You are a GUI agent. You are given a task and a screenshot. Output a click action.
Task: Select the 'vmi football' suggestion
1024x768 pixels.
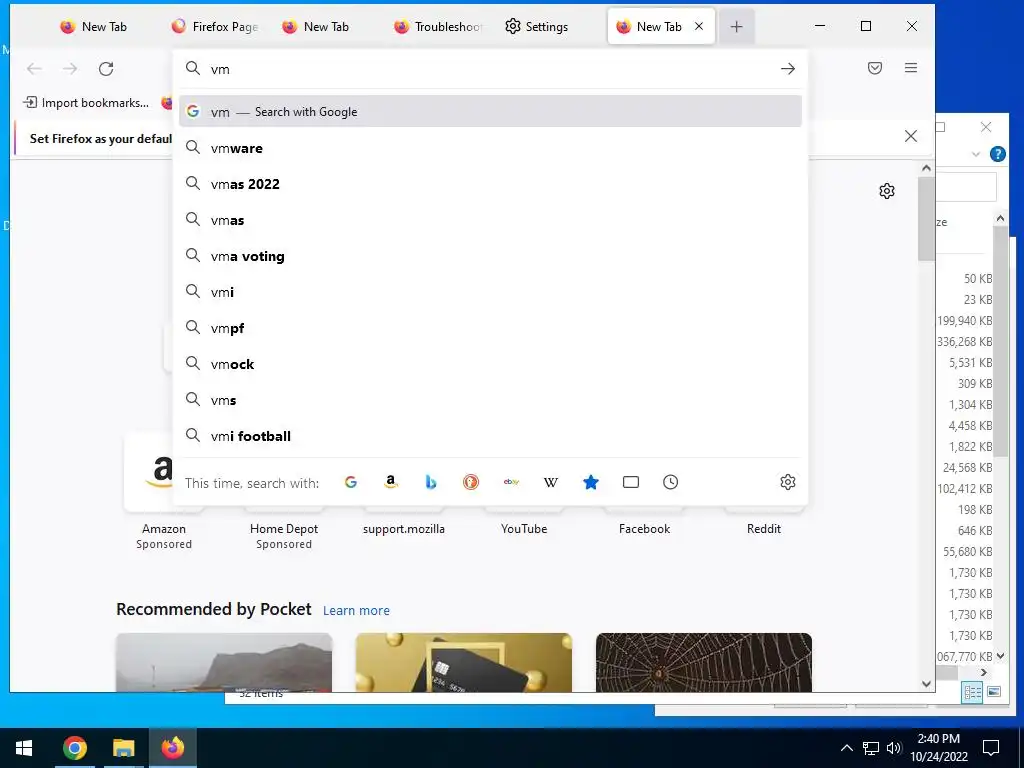[x=490, y=436]
